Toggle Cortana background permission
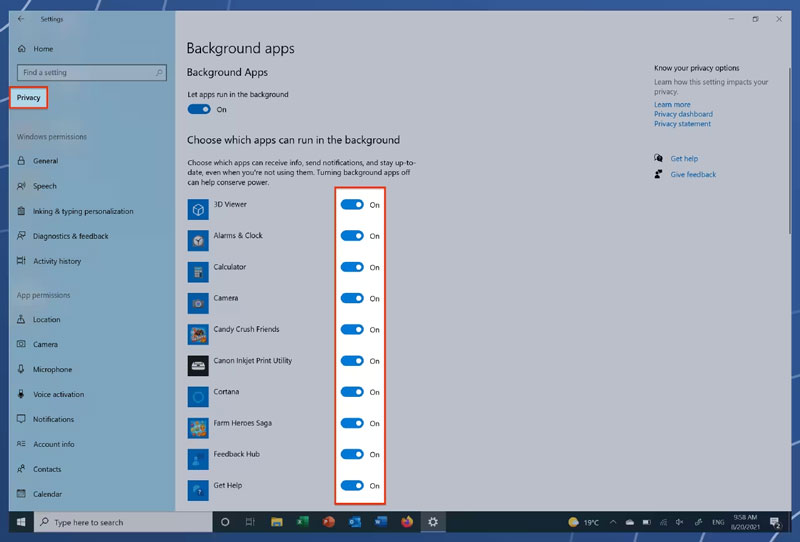 [x=352, y=392]
